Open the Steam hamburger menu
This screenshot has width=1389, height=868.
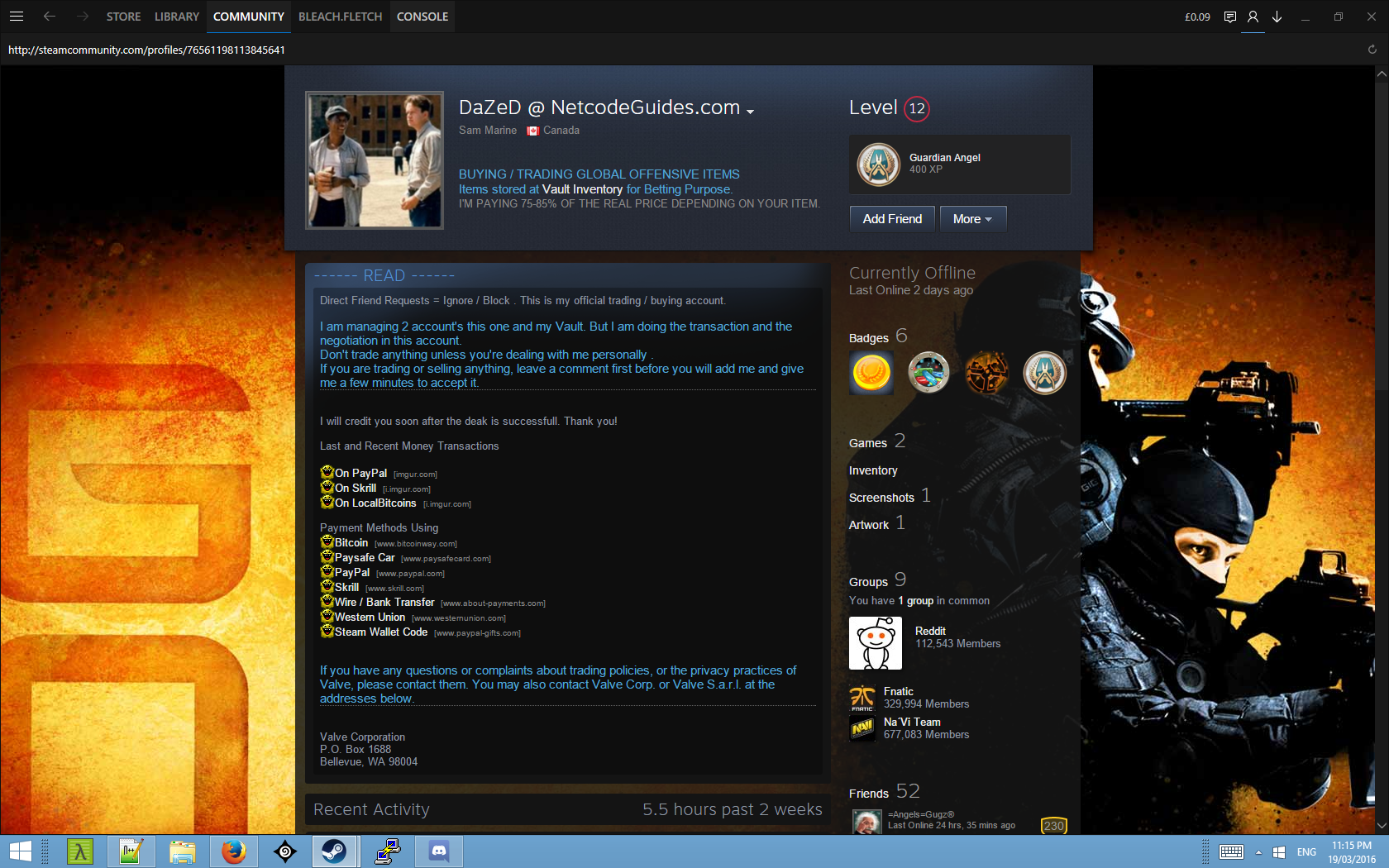tap(17, 17)
